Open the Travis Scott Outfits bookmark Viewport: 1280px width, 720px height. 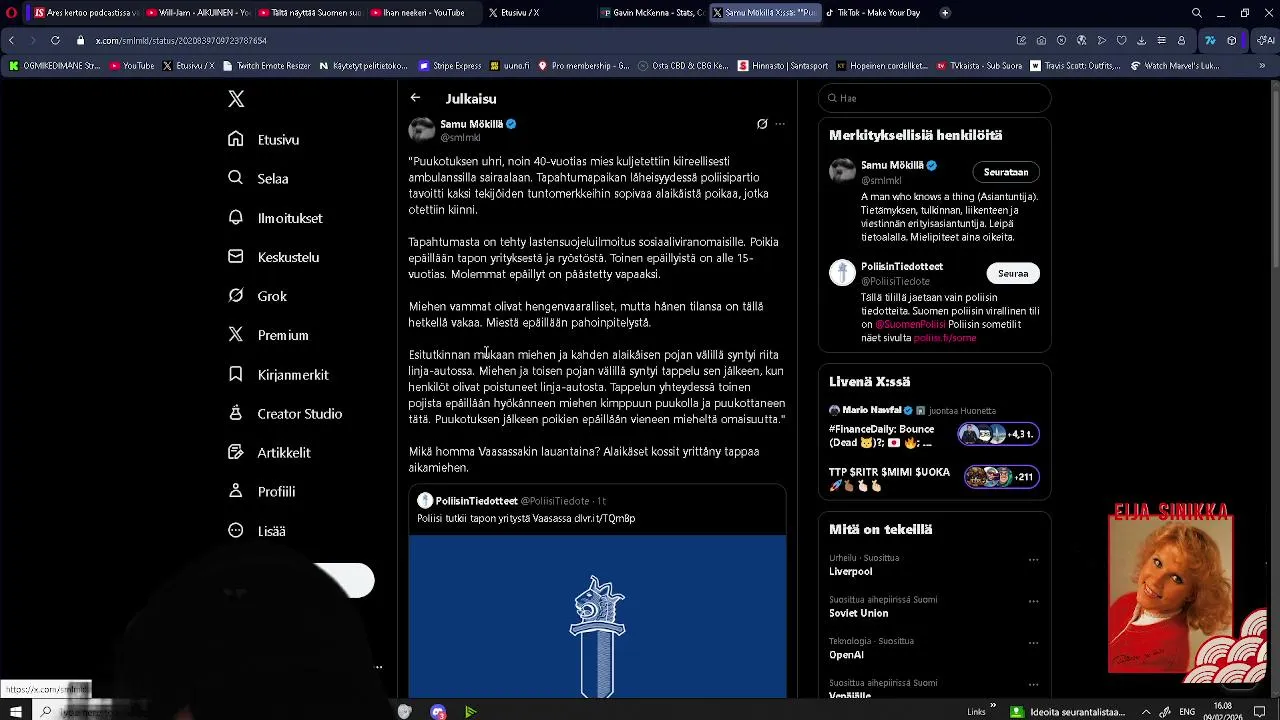[x=1076, y=66]
